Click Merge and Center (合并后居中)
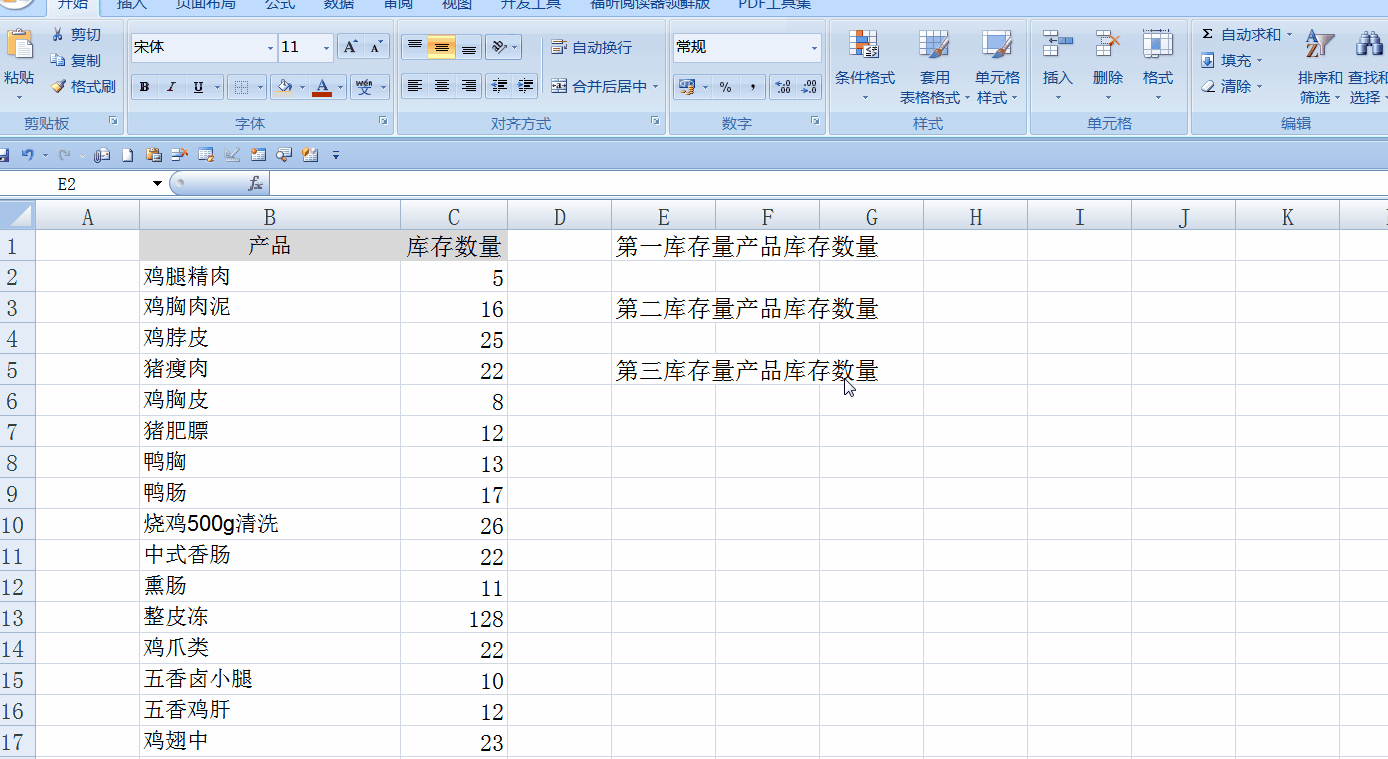Screen dimensions: 1388x759 [598, 87]
